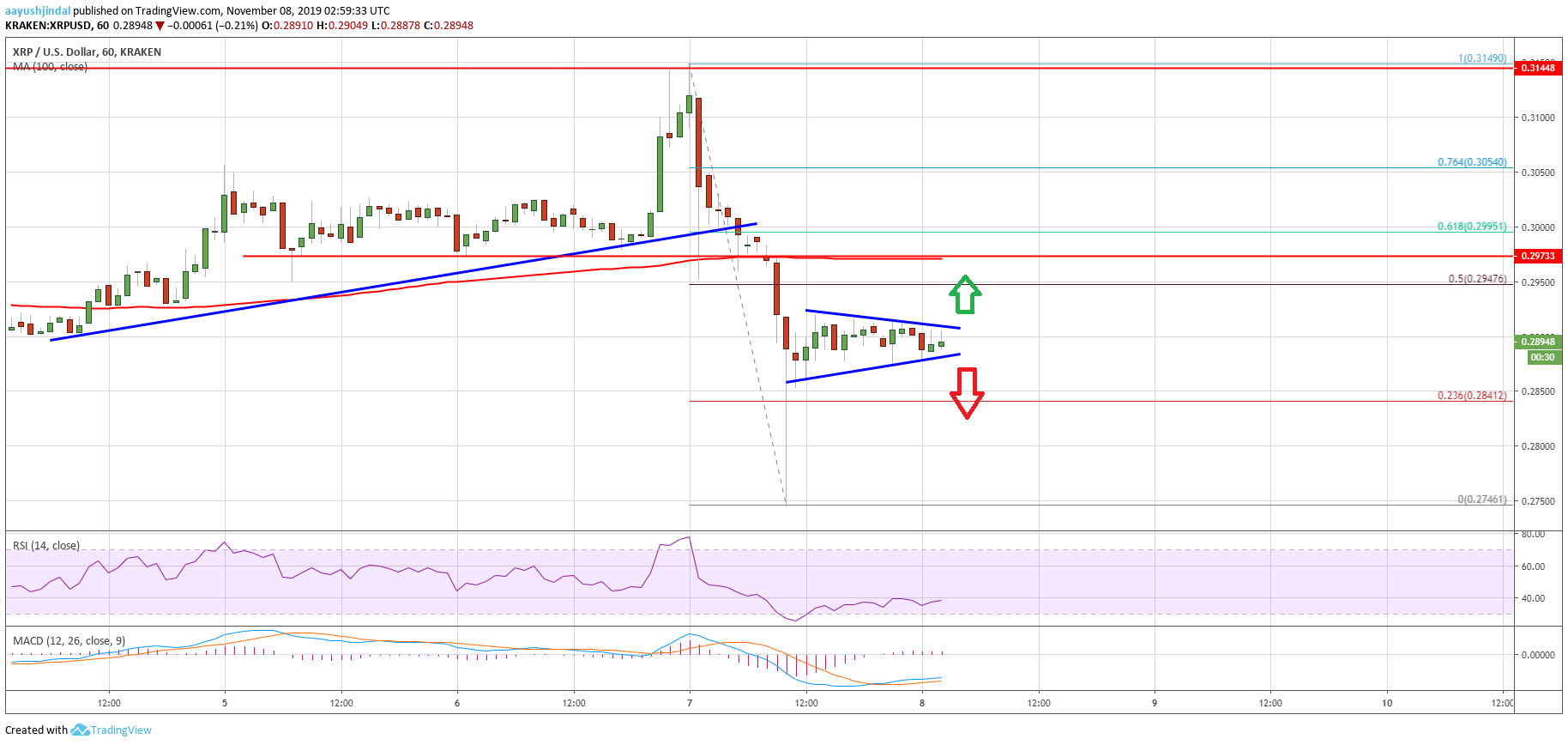Click the RSI 40.00 axis label
1568x745 pixels.
(x=1533, y=598)
